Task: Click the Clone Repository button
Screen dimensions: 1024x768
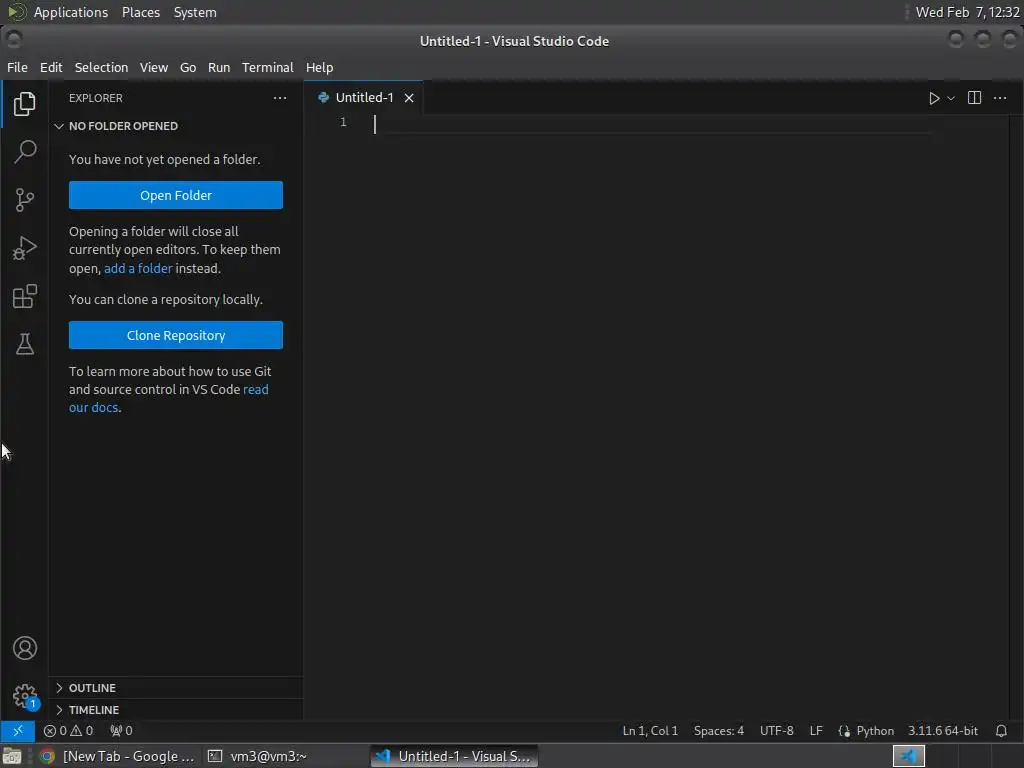Action: [x=176, y=335]
